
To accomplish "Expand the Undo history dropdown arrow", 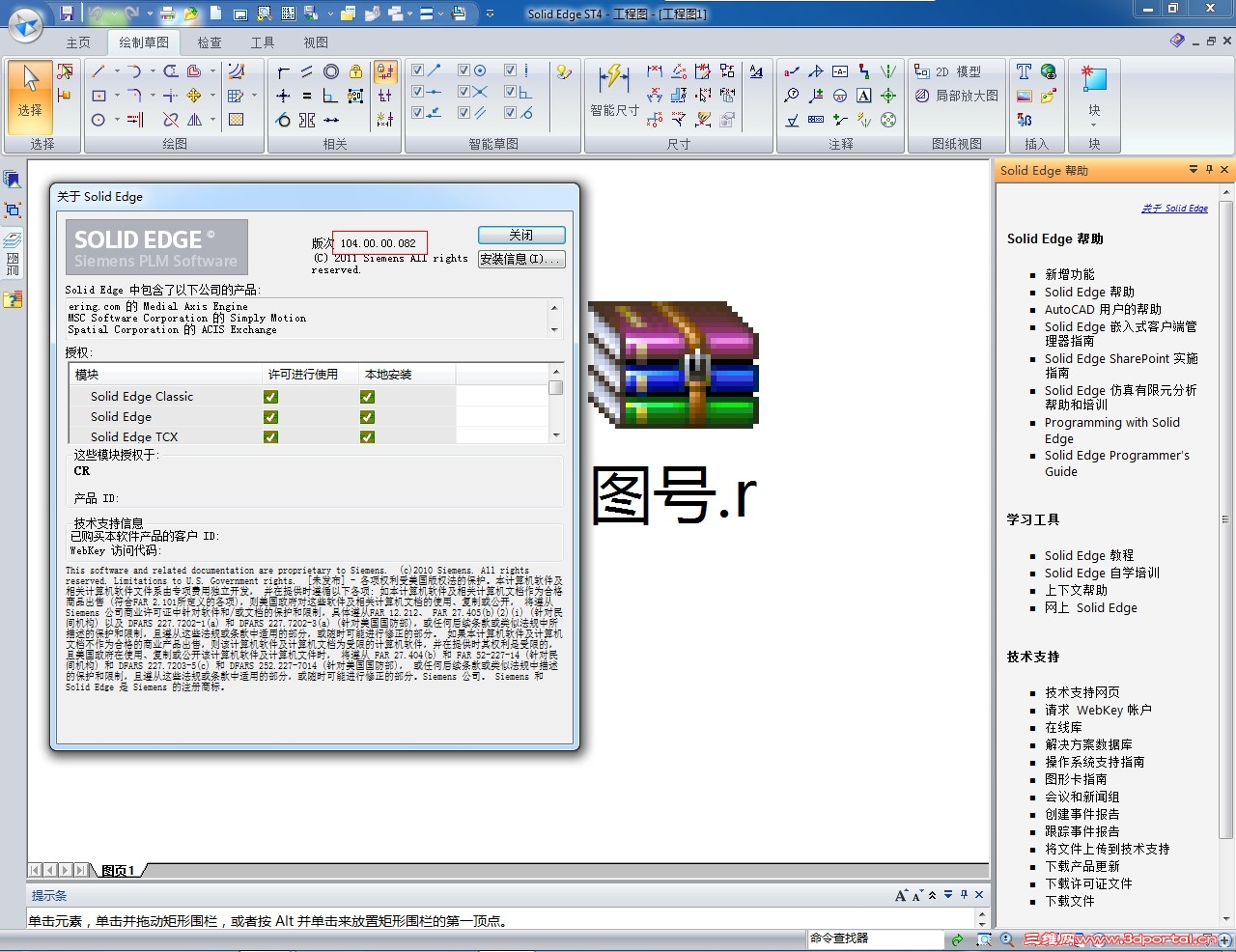I will 115,14.
